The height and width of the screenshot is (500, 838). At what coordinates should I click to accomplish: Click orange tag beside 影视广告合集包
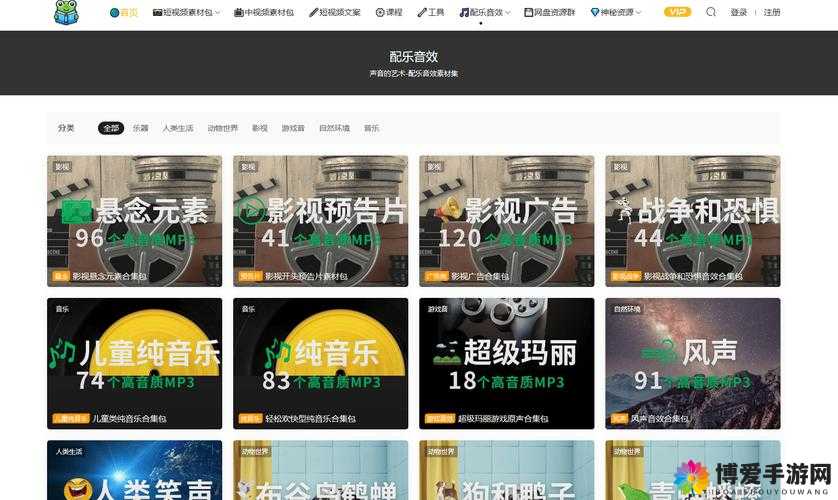(x=437, y=276)
